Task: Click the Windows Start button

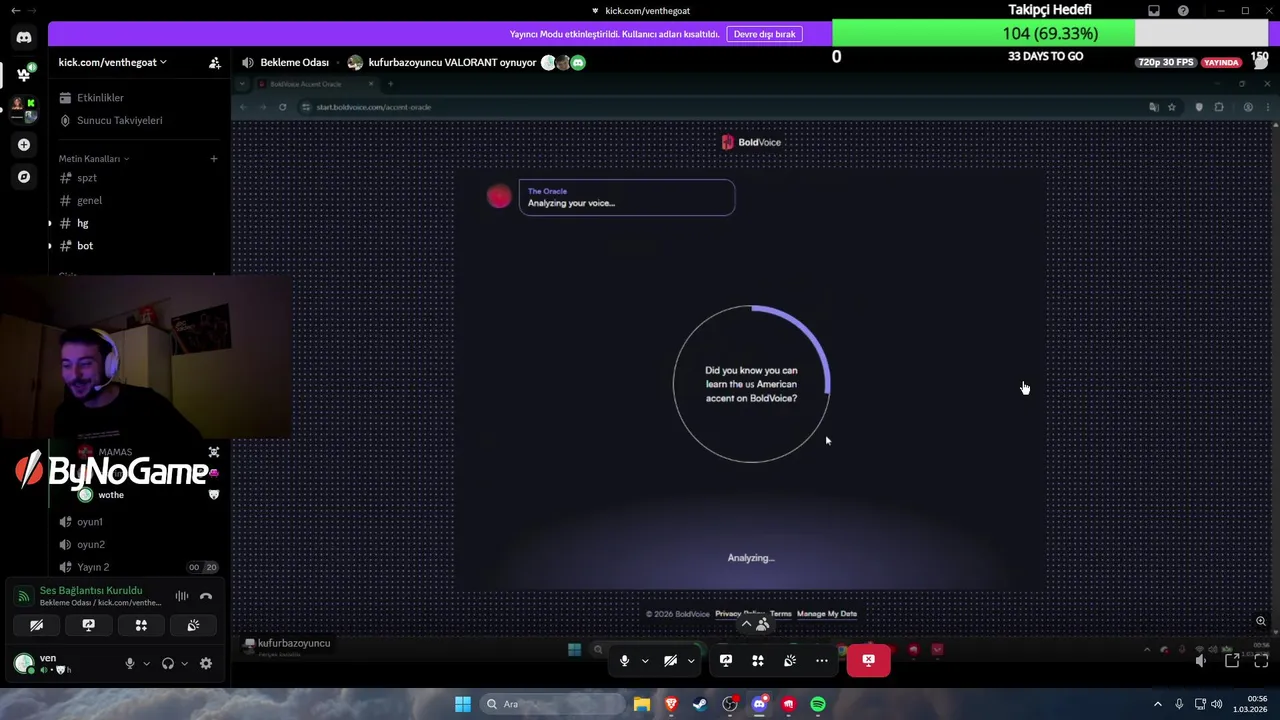Action: pyautogui.click(x=462, y=704)
